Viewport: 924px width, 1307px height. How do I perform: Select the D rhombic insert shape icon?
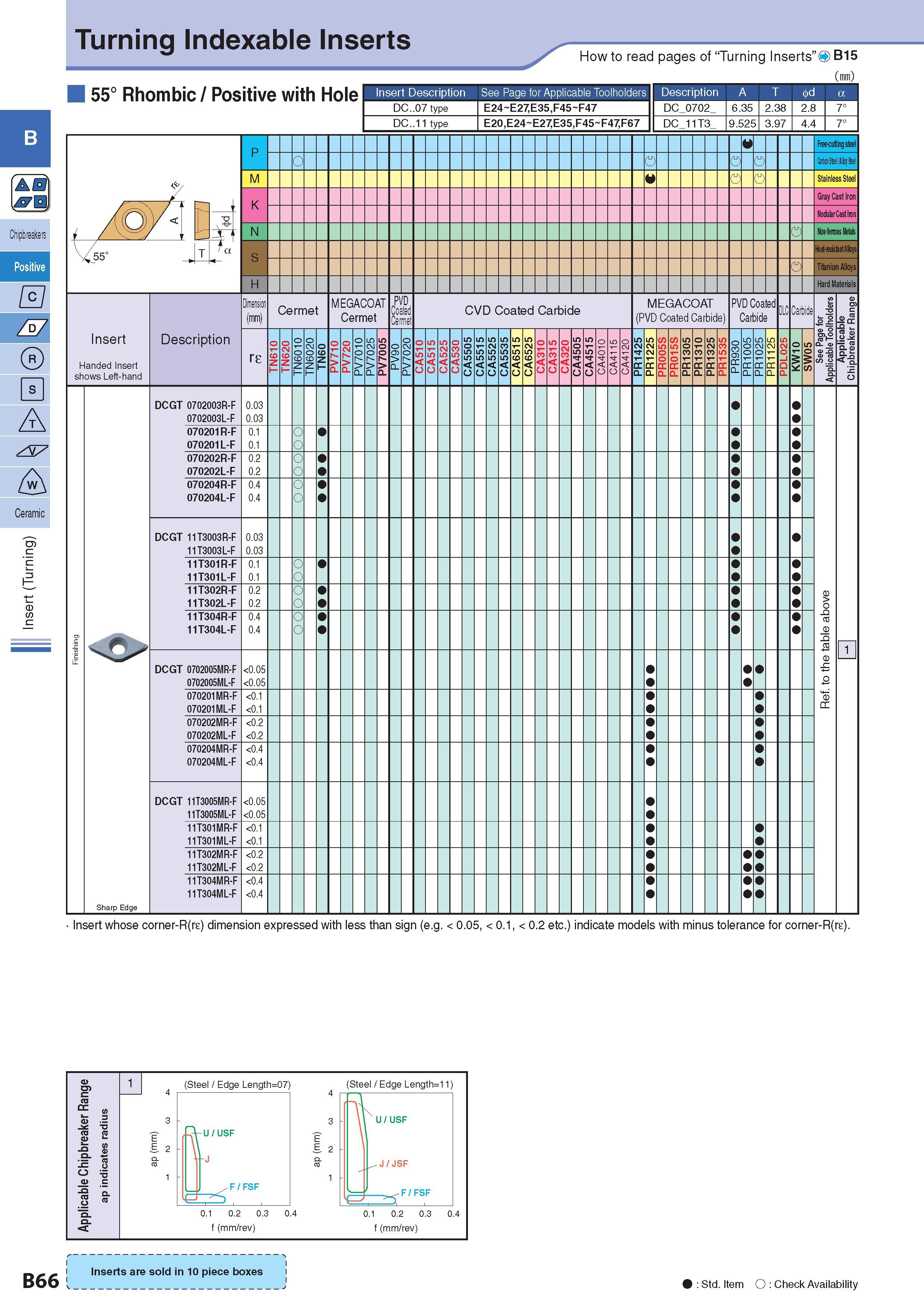(32, 328)
